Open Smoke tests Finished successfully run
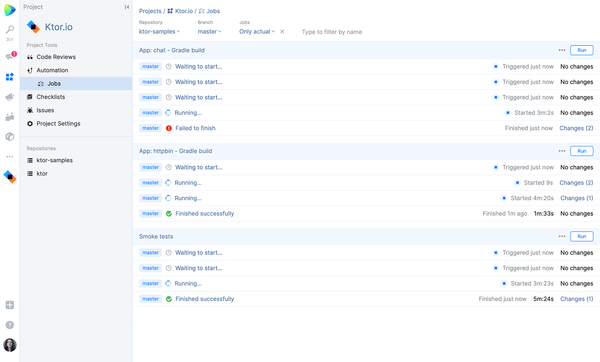 [x=205, y=299]
